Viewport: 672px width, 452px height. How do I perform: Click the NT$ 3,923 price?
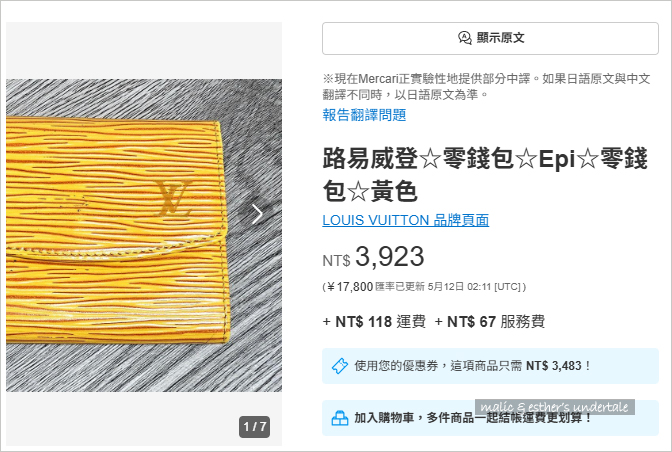click(373, 257)
